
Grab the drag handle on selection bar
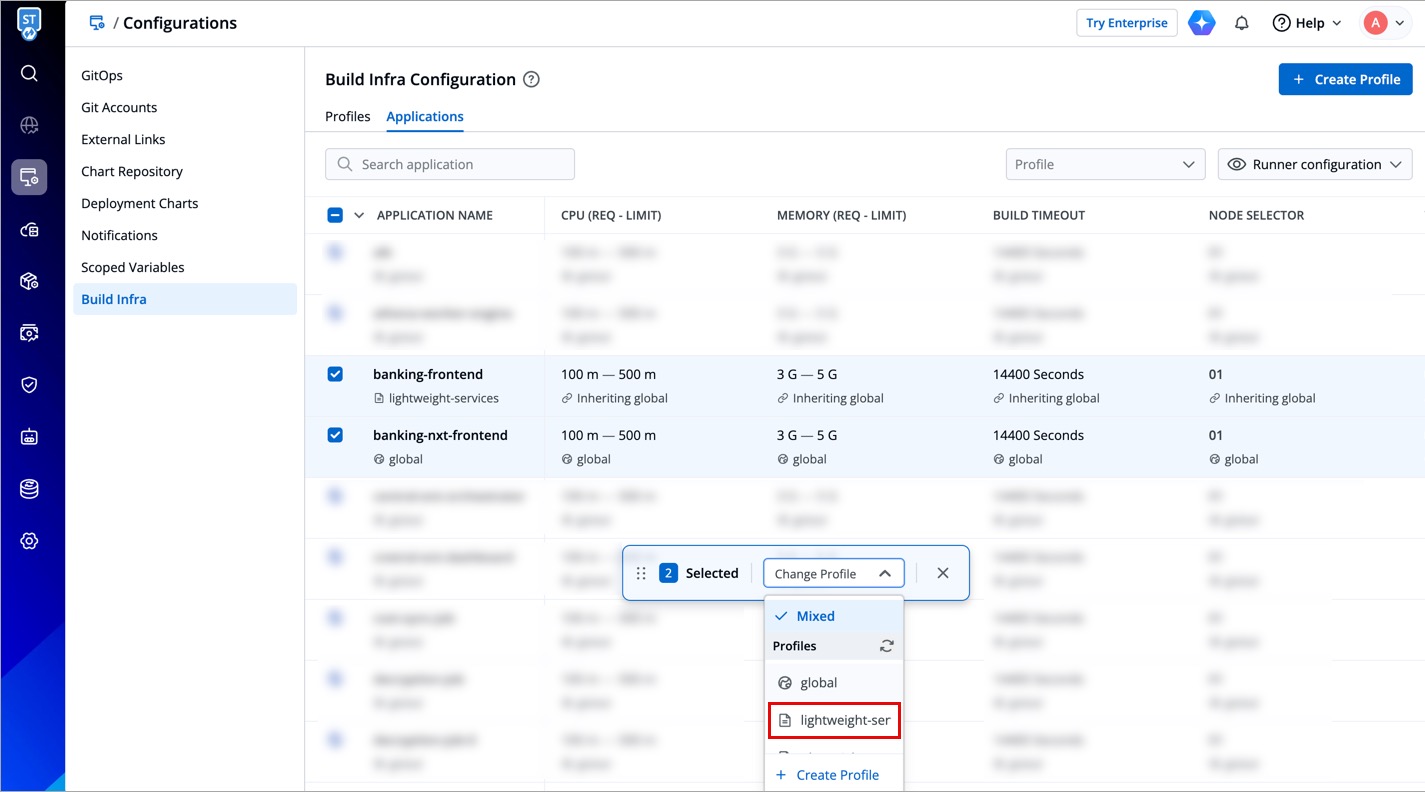point(641,573)
